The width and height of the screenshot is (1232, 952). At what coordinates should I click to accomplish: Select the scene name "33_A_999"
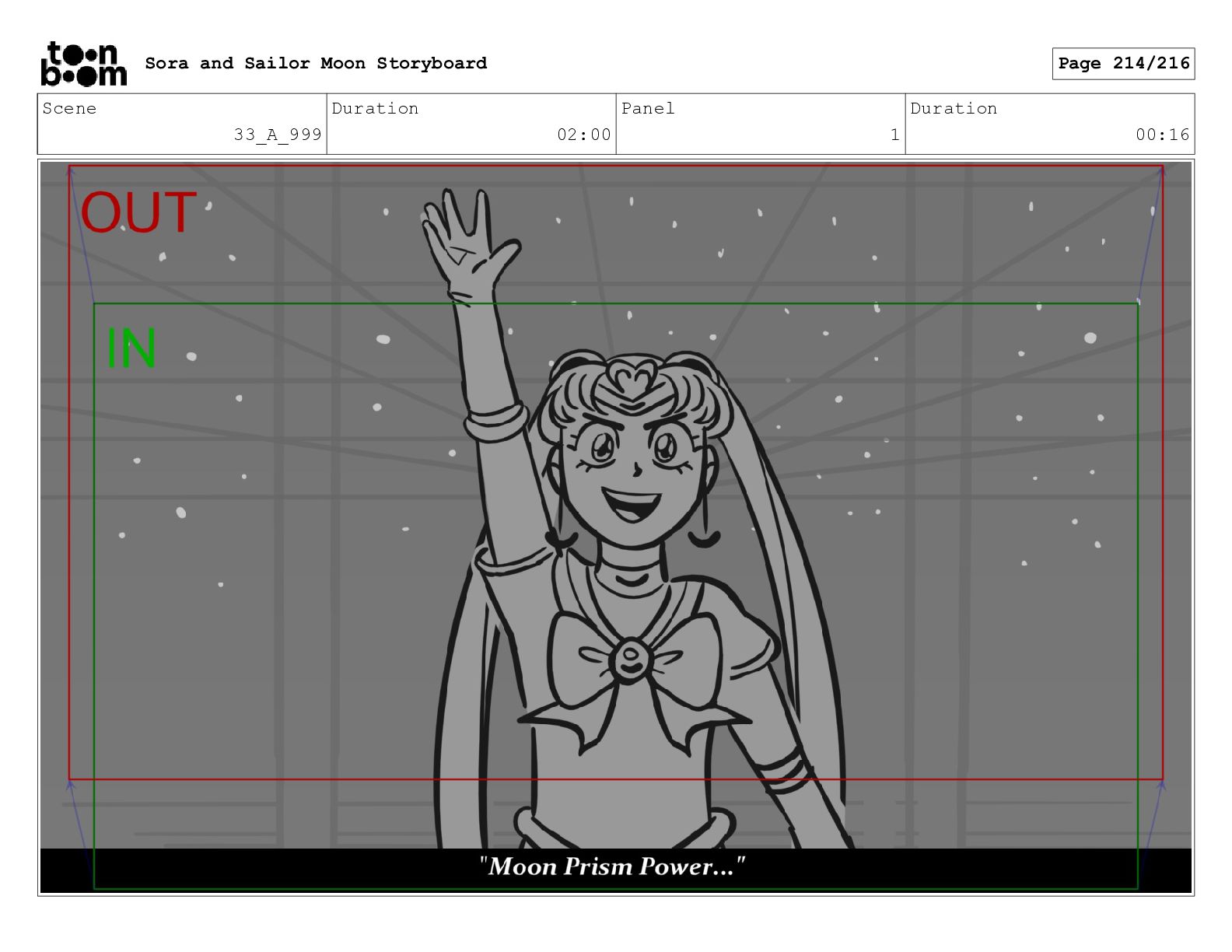click(x=278, y=135)
